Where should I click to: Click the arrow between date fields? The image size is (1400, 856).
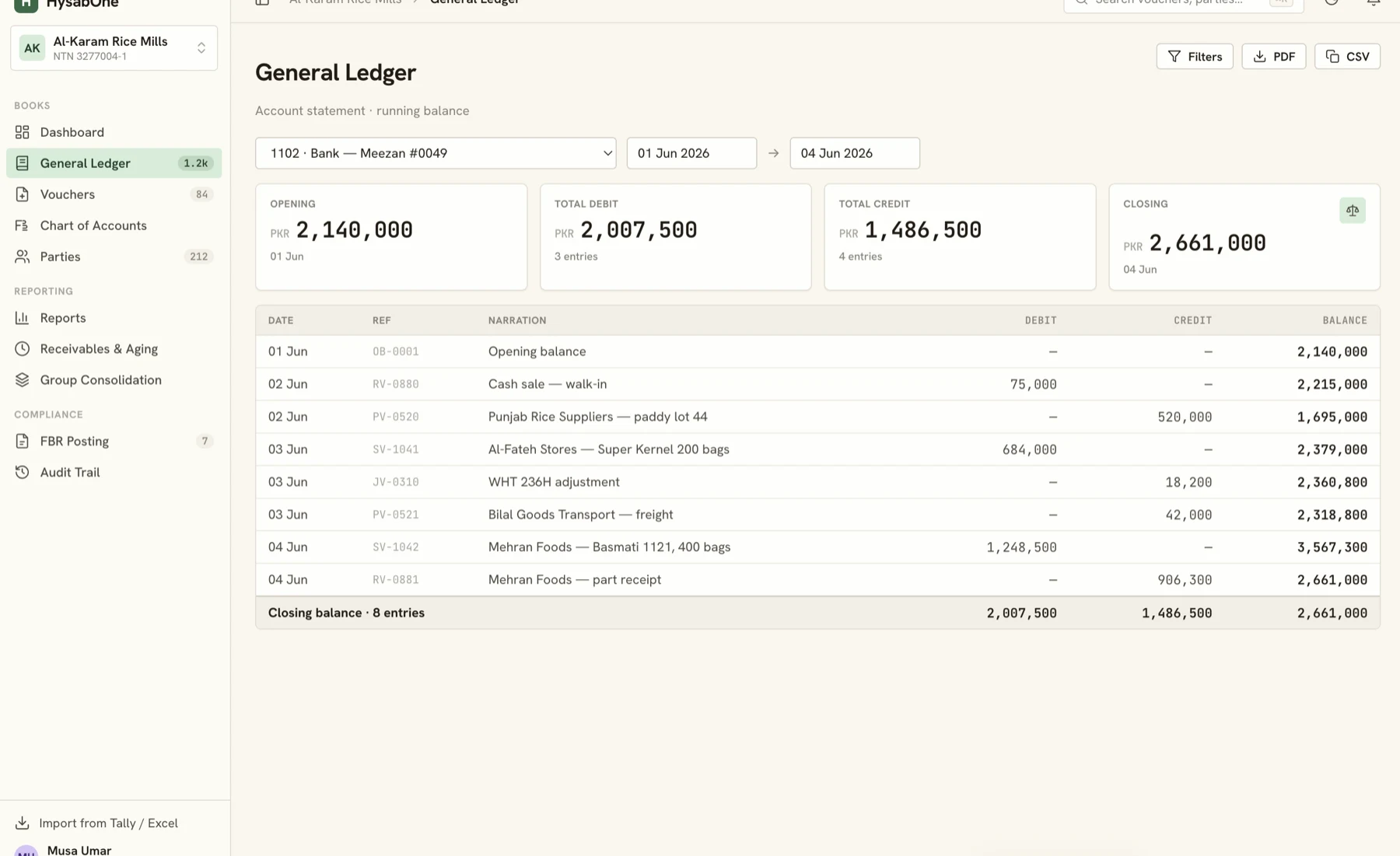pyautogui.click(x=773, y=154)
